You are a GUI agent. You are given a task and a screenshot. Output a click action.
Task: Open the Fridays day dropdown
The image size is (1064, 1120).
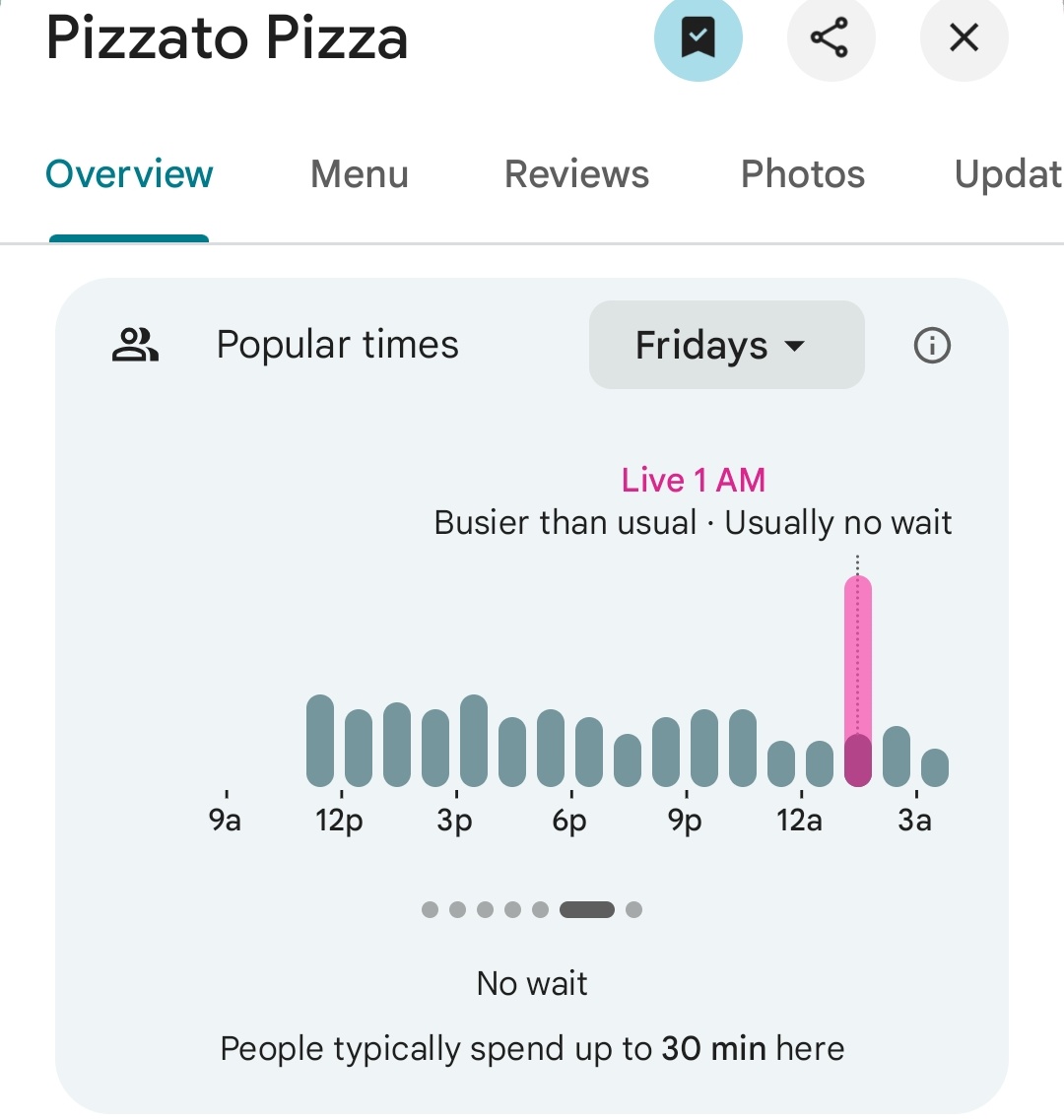[727, 345]
